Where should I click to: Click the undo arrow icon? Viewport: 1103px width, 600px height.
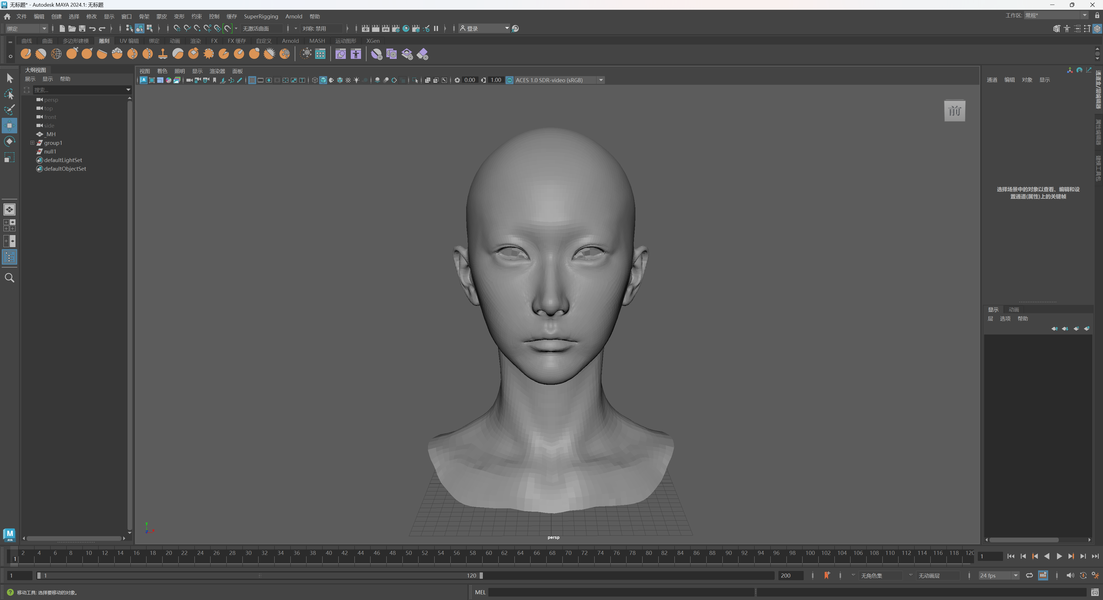tap(92, 28)
